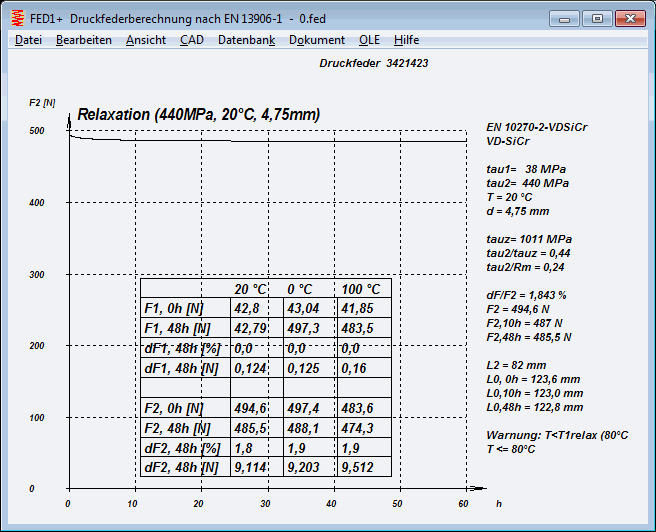
Task: Click the Warnung T<T1relax text
Action: (557, 435)
